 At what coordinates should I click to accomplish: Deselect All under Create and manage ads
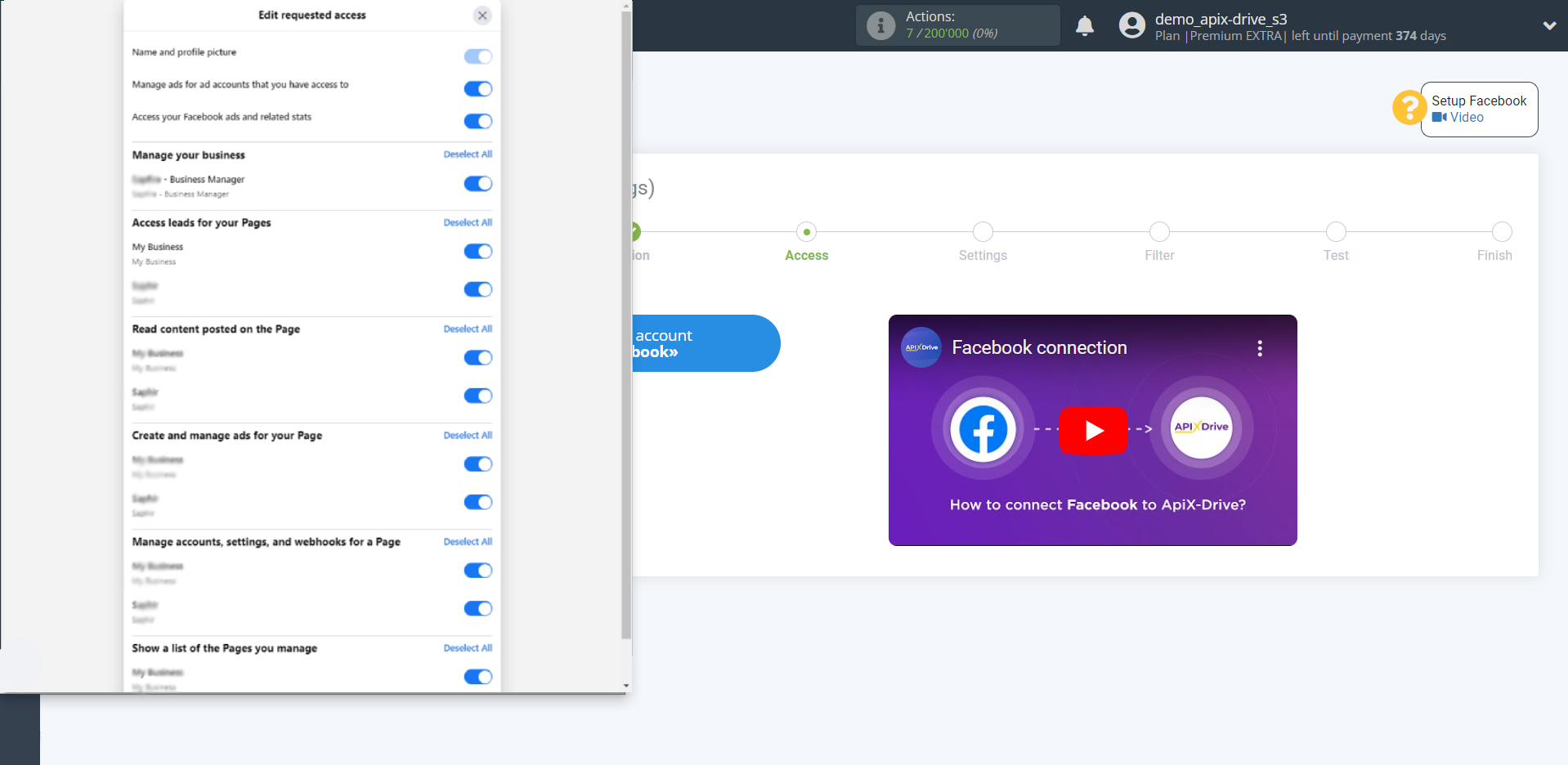(x=468, y=436)
